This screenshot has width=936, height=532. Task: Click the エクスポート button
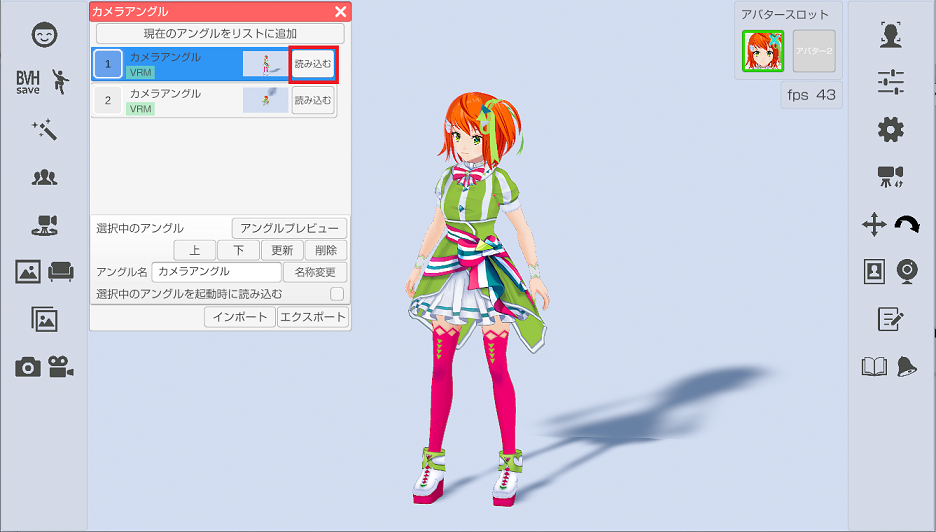click(x=313, y=317)
